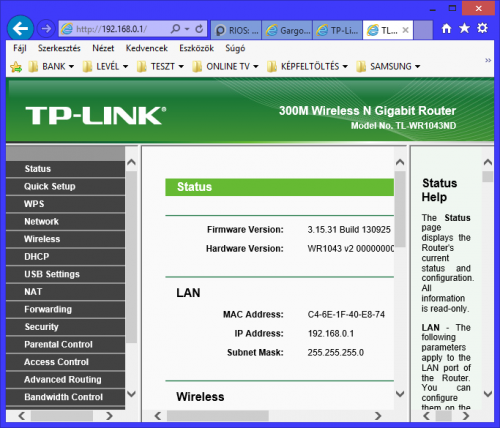The image size is (500, 428).
Task: Open Forwarding in router sidebar
Action: (x=65, y=309)
